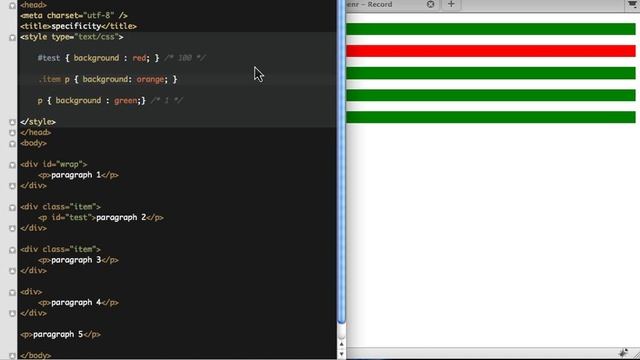This screenshot has height=360, width=640.
Task: Click the "text/css" attribute value
Action: tap(96, 37)
